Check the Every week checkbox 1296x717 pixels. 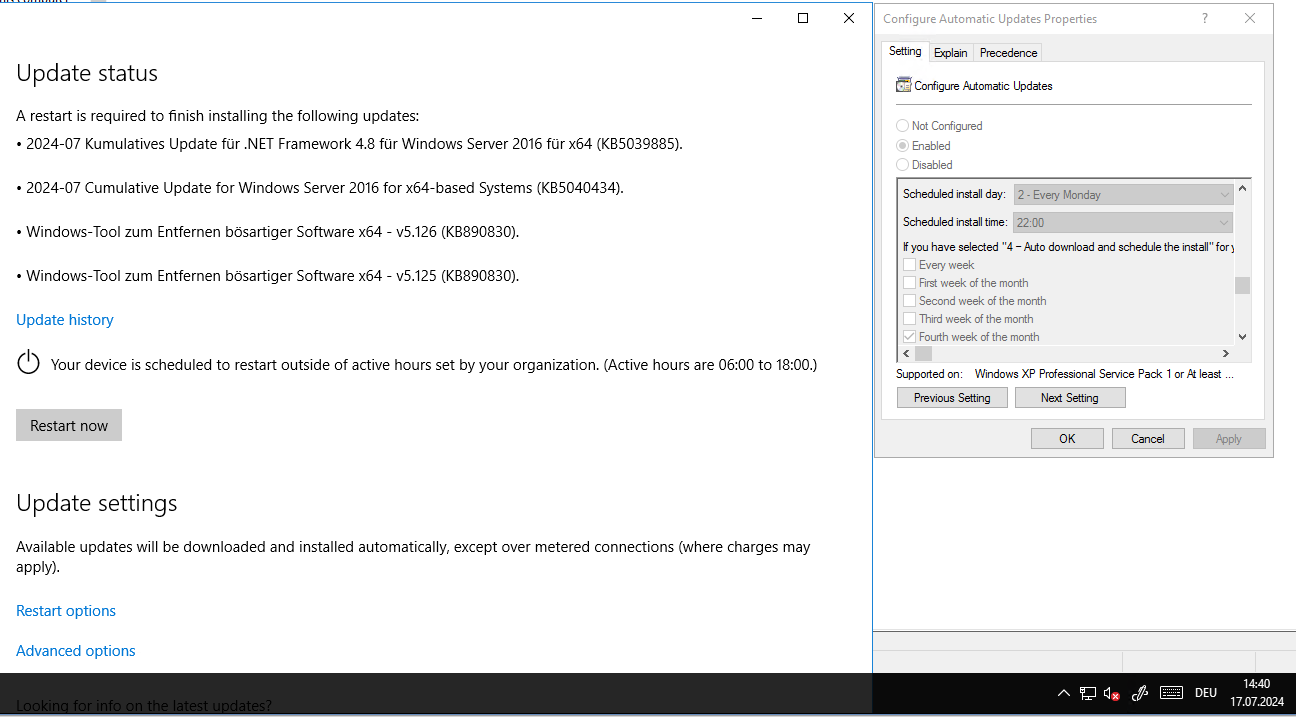coord(910,265)
